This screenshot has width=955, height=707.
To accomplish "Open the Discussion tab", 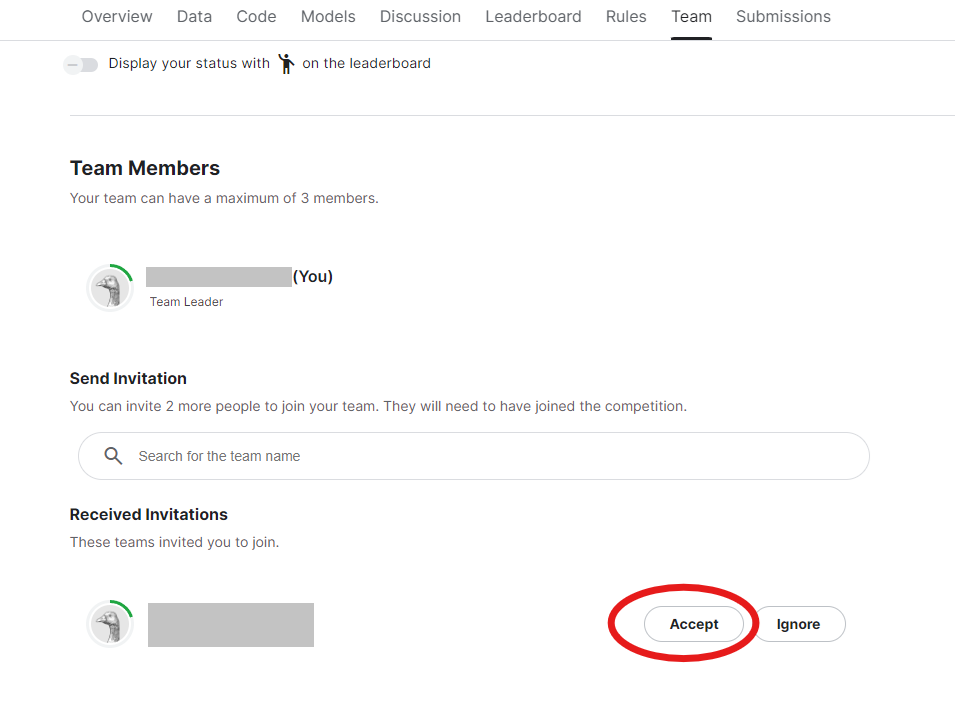I will point(420,16).
